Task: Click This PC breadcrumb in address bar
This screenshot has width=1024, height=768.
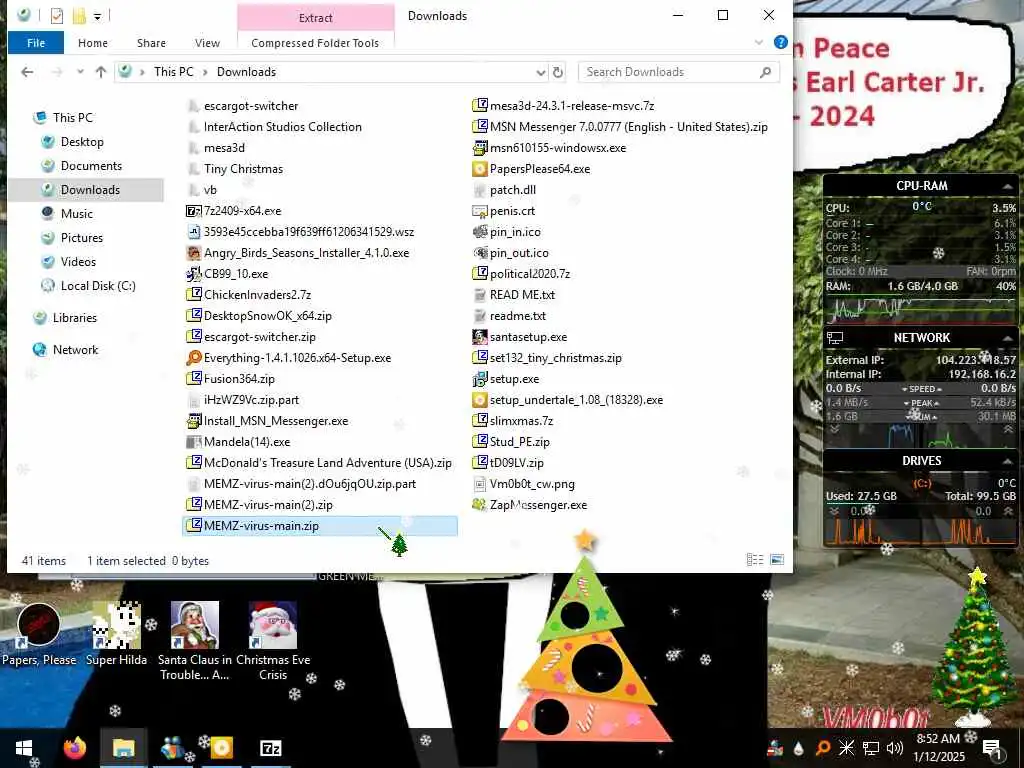Action: (x=174, y=72)
